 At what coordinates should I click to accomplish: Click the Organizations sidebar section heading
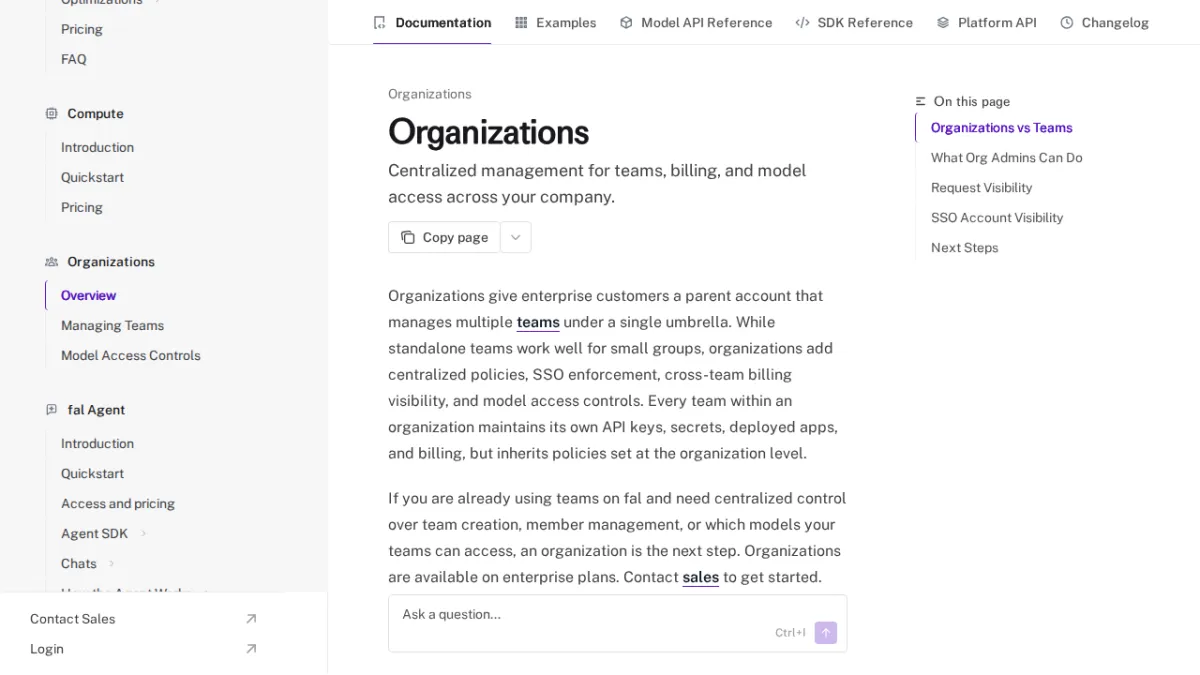click(111, 261)
